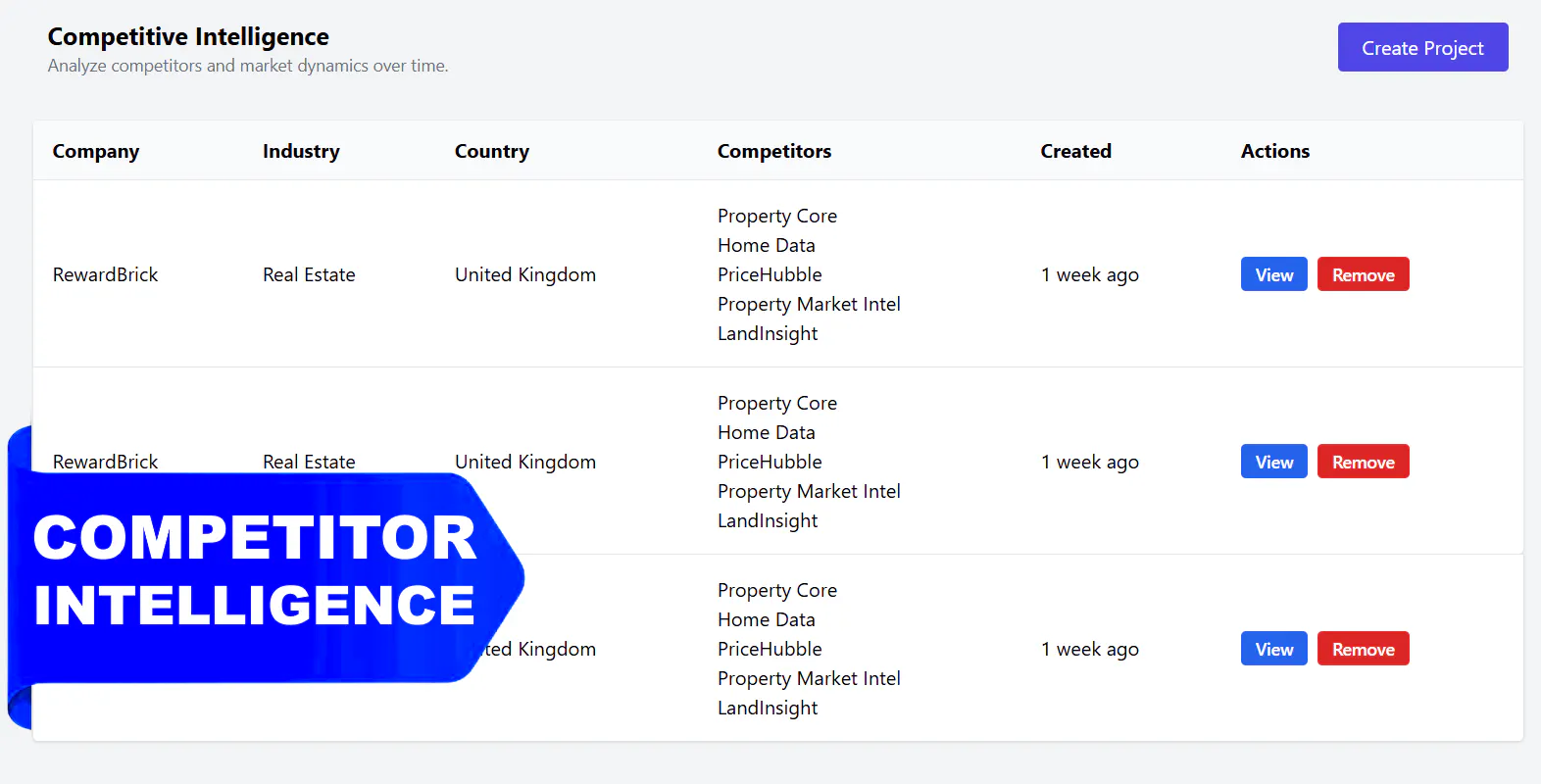View the first RewardBrick project

coord(1273,274)
